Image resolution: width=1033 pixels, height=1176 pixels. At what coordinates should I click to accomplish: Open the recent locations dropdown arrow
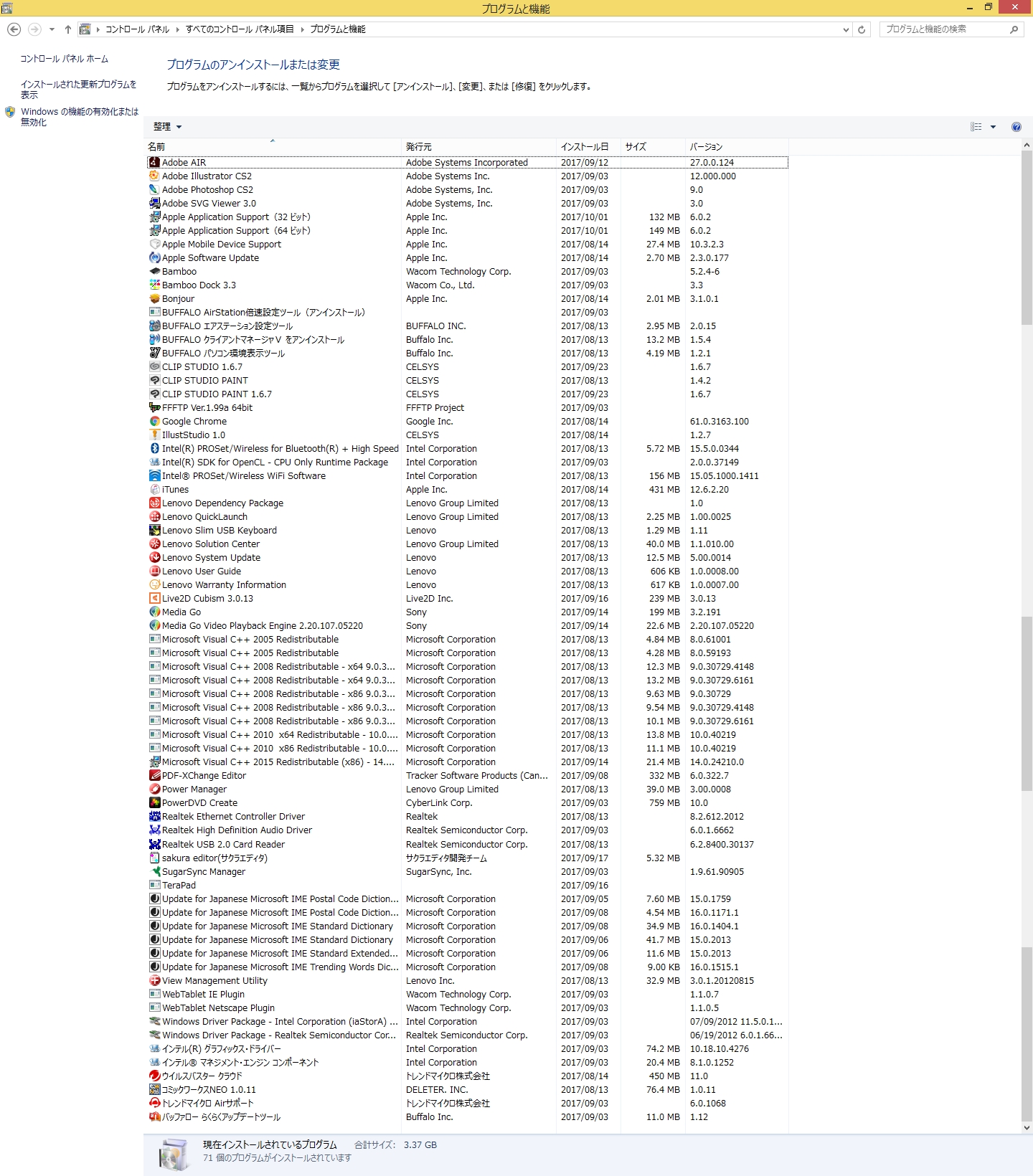52,29
